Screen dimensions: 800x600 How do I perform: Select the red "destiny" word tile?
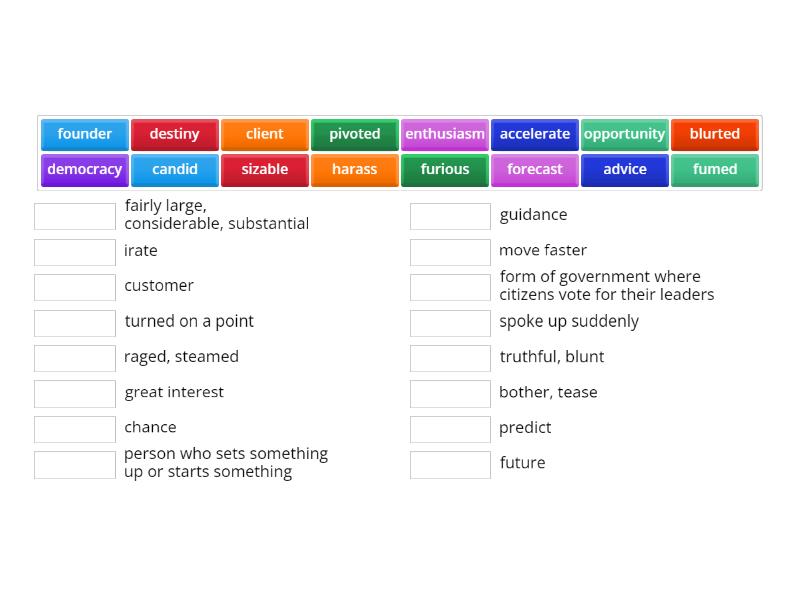[x=175, y=134]
